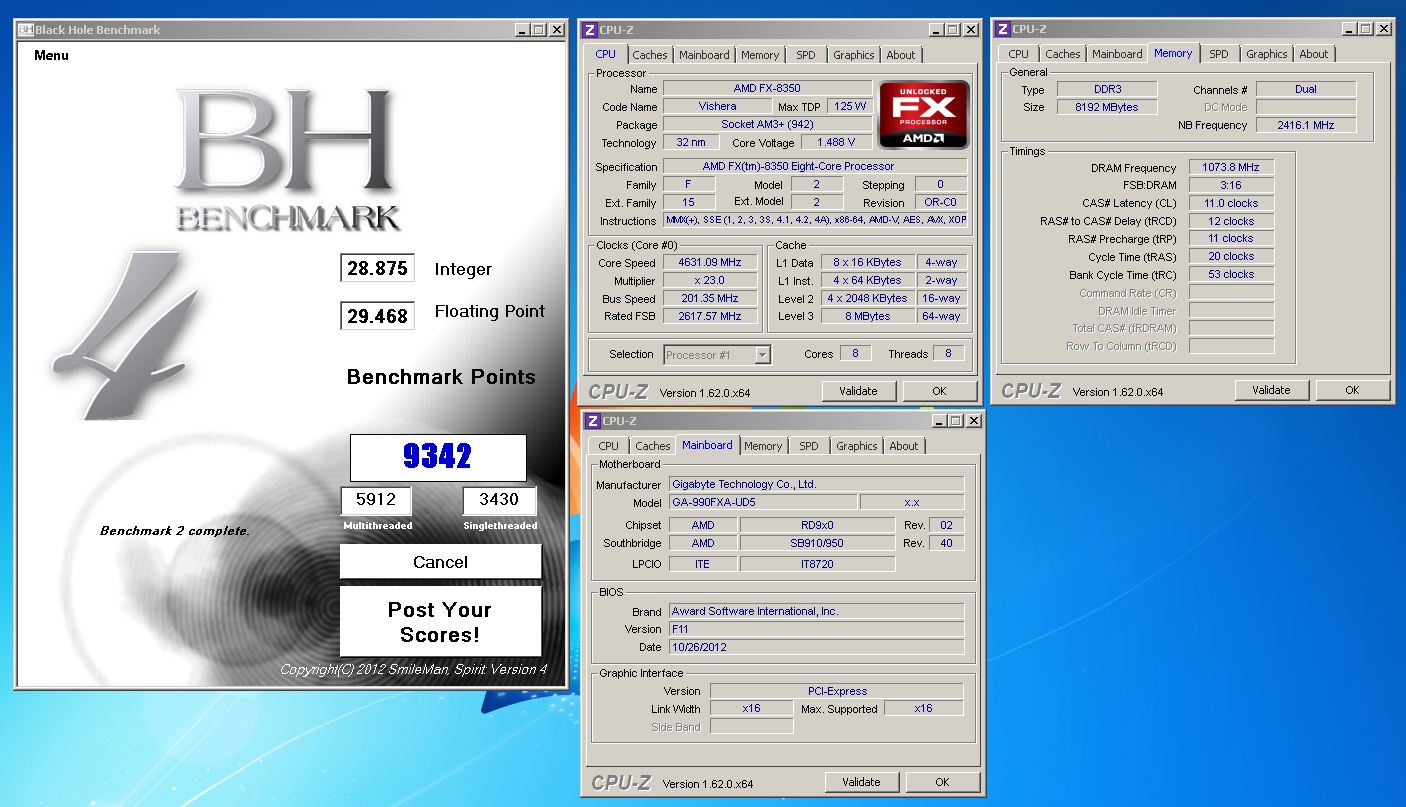1406x807 pixels.
Task: Click the CPU-Z icon in the Mainboard window title bar
Action: coord(591,421)
